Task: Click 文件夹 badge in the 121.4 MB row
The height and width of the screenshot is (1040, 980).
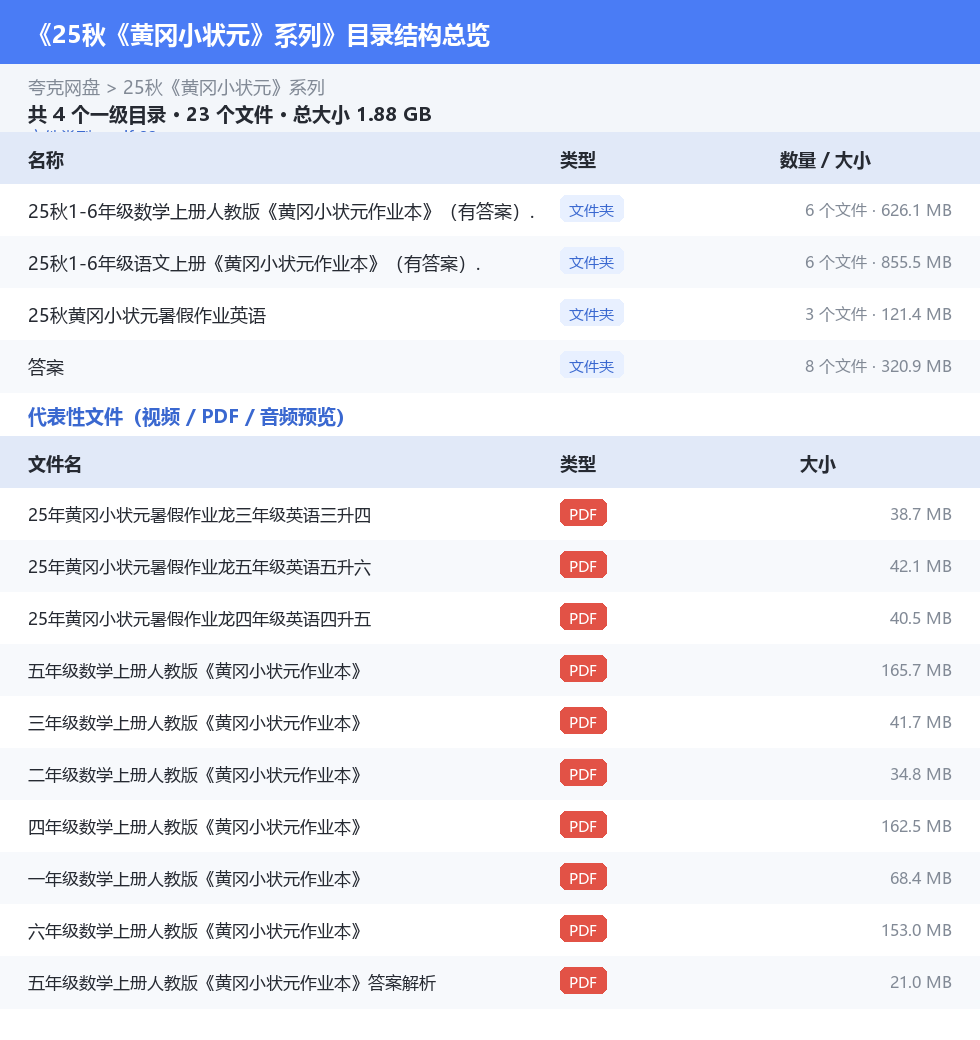Action: pos(591,313)
